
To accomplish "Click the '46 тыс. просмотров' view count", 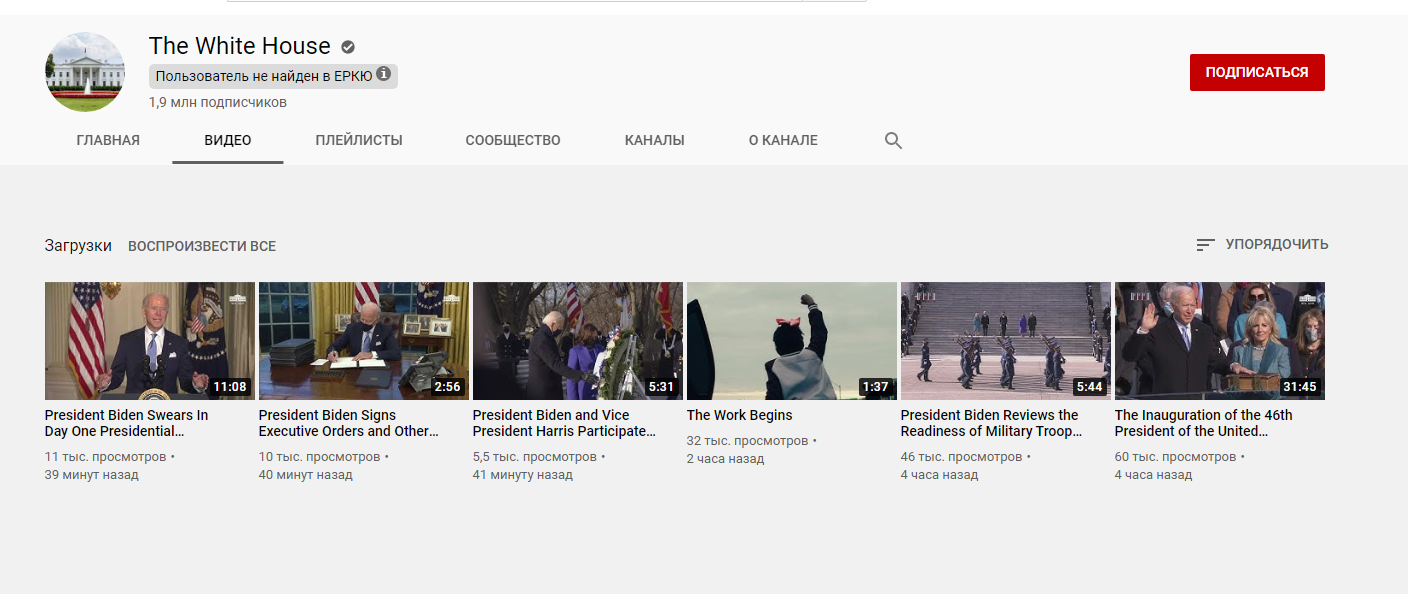I will (961, 457).
